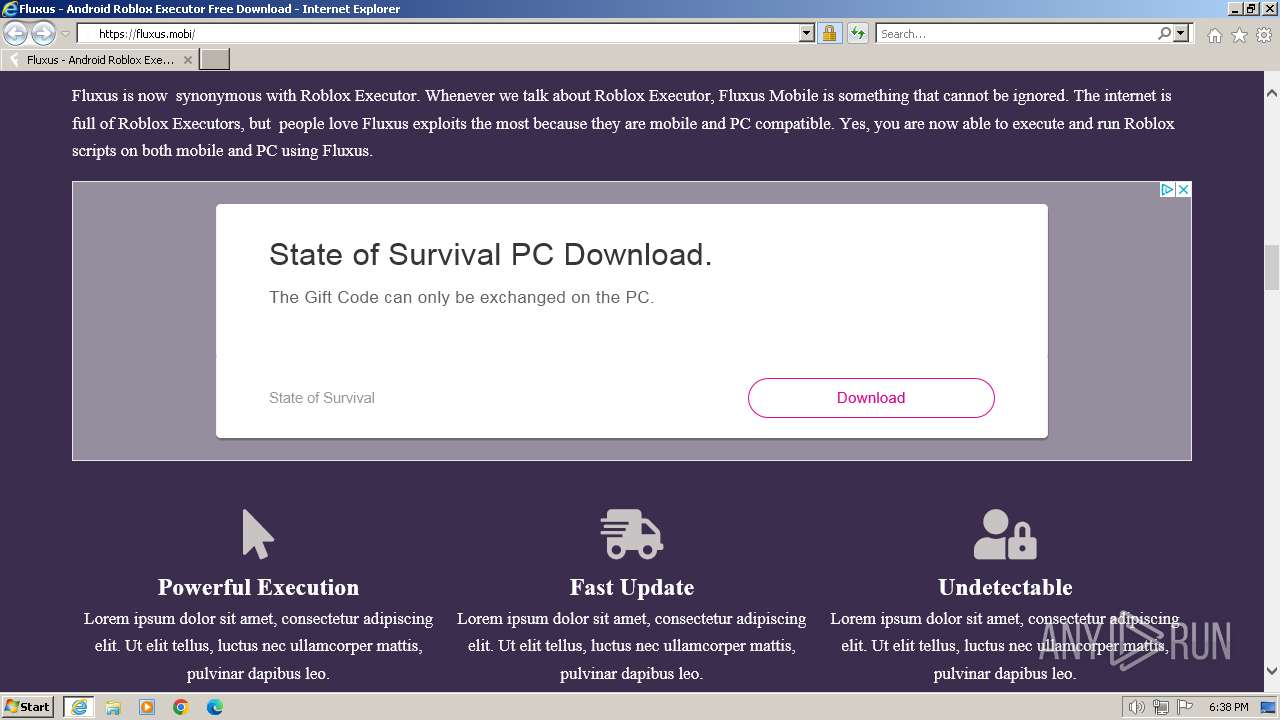The width and height of the screenshot is (1280, 720).
Task: Click the State of Survival advertiser name
Action: pos(322,398)
